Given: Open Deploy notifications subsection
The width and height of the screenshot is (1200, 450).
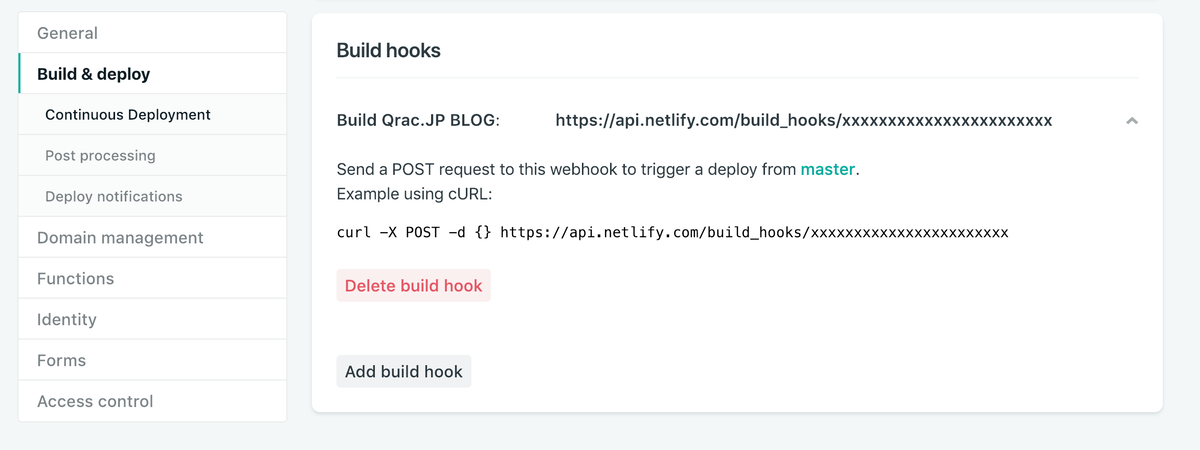Looking at the screenshot, I should pyautogui.click(x=114, y=197).
